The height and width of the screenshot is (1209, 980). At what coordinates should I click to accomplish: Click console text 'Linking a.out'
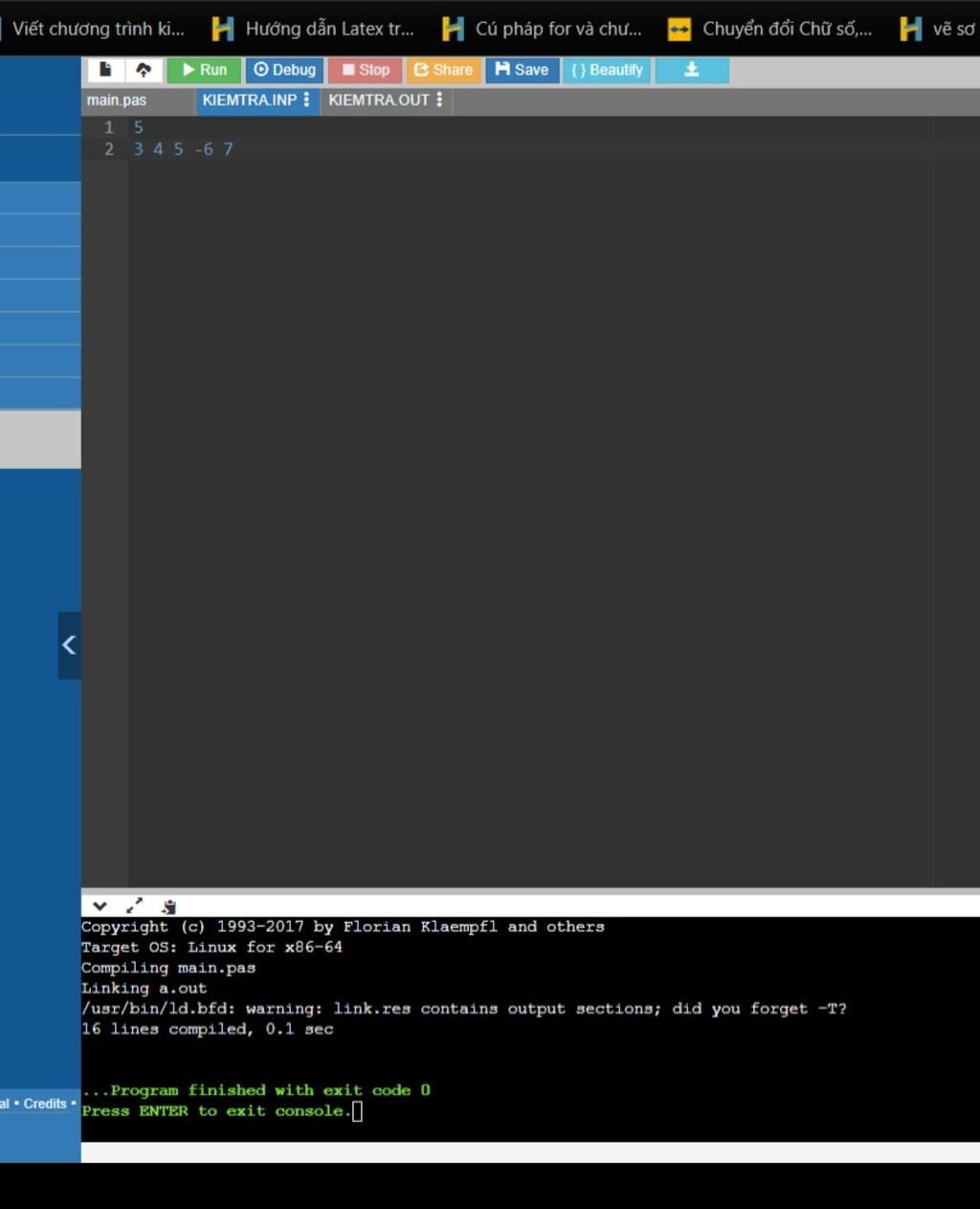pos(144,988)
